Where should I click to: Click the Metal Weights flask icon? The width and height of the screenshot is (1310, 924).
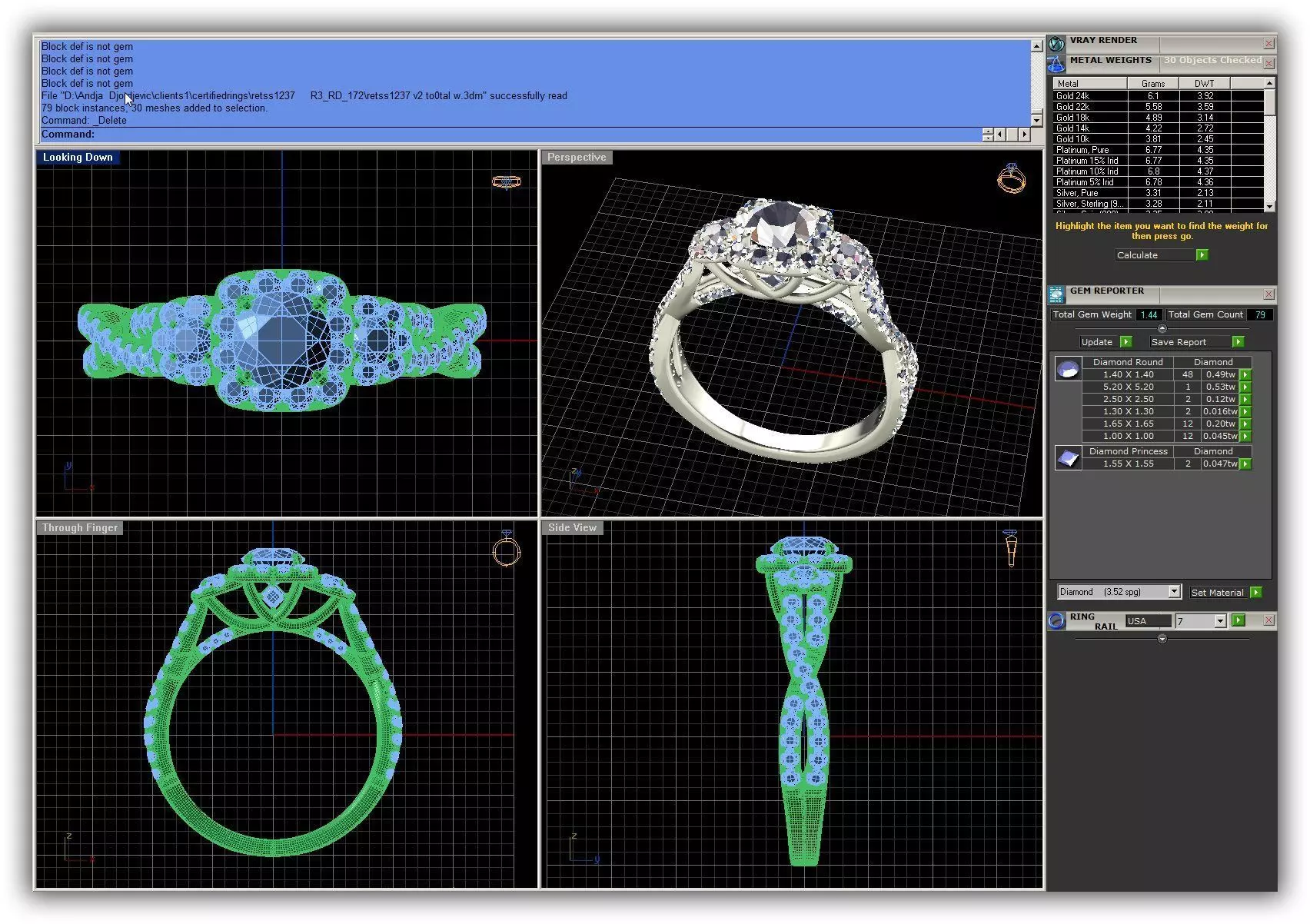point(1057,64)
